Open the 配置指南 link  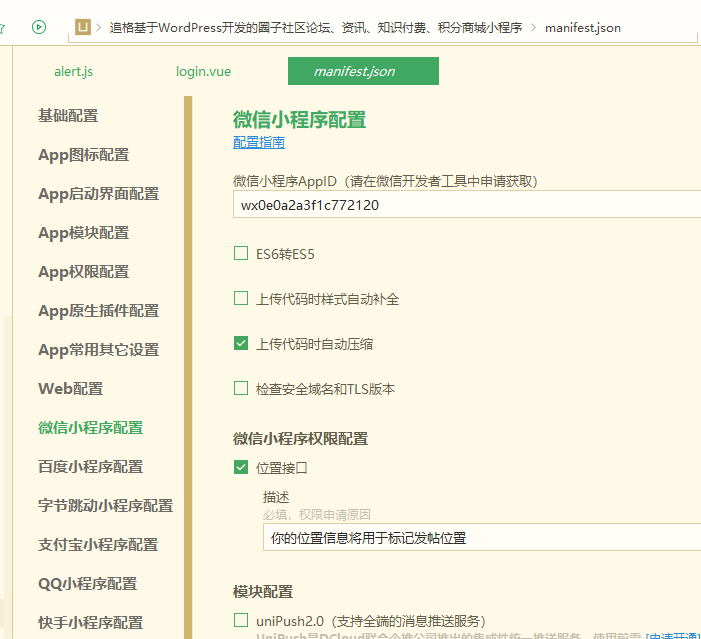point(259,142)
